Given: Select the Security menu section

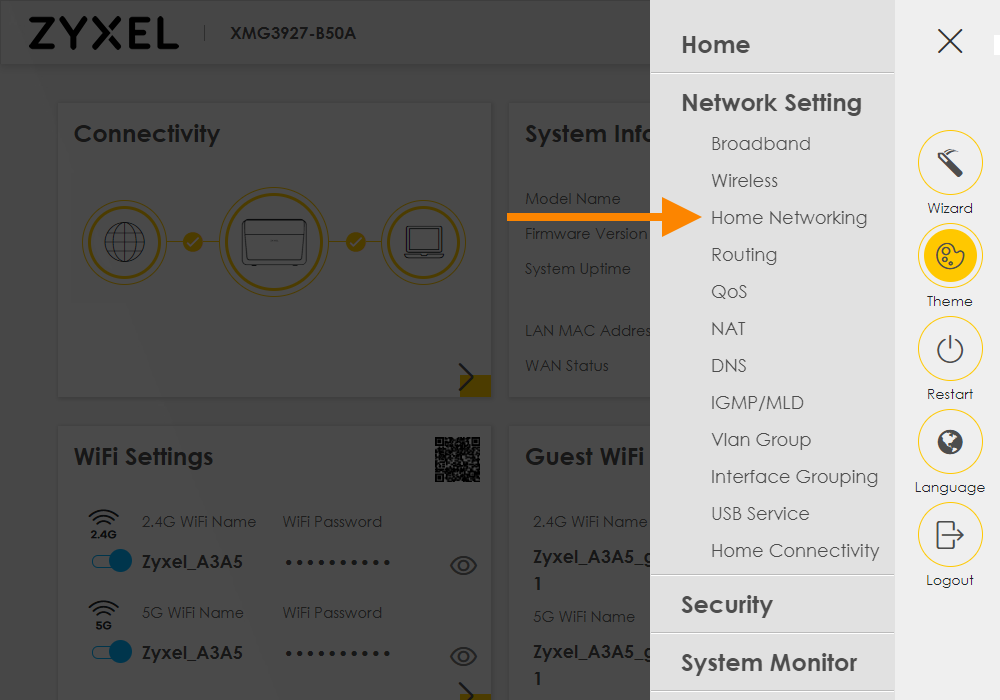Looking at the screenshot, I should click(727, 604).
